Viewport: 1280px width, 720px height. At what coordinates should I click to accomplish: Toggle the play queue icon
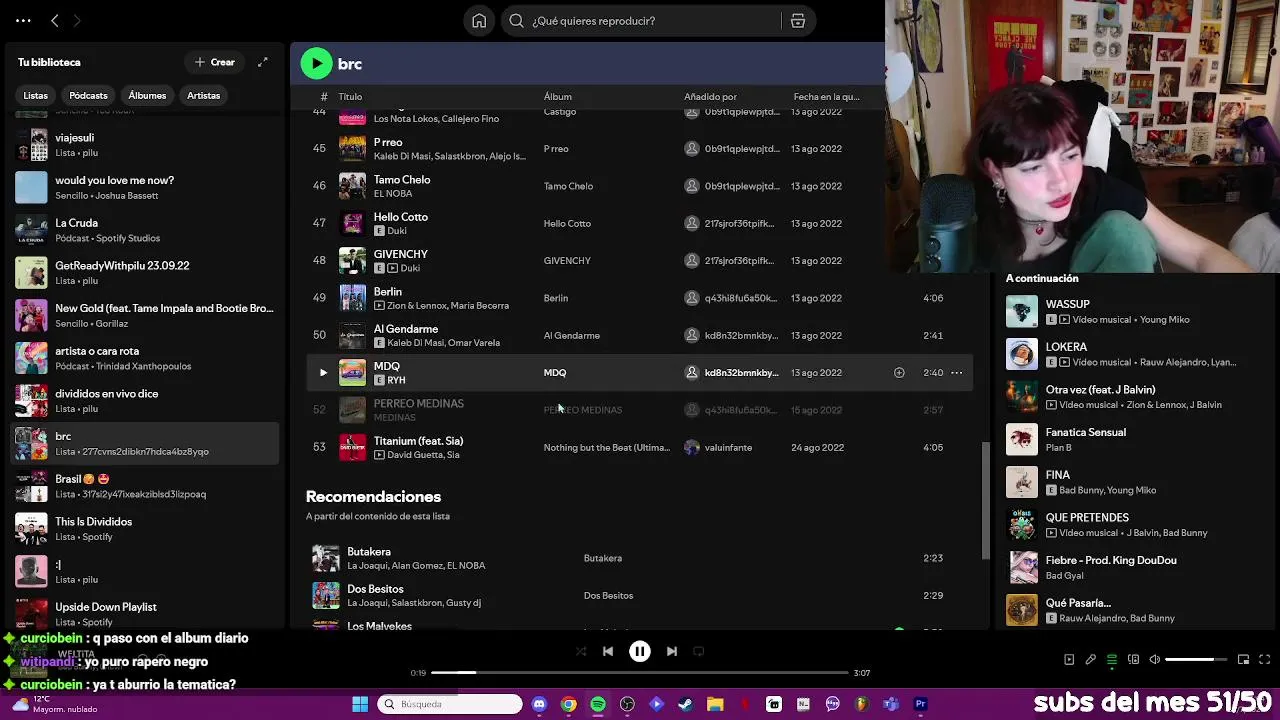click(1112, 660)
